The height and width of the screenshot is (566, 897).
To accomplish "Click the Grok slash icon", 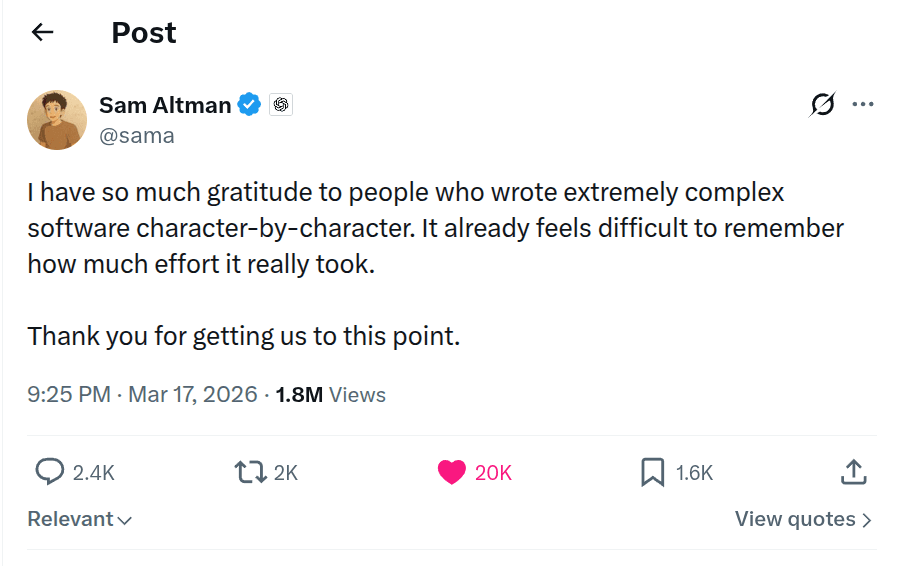I will (x=822, y=104).
